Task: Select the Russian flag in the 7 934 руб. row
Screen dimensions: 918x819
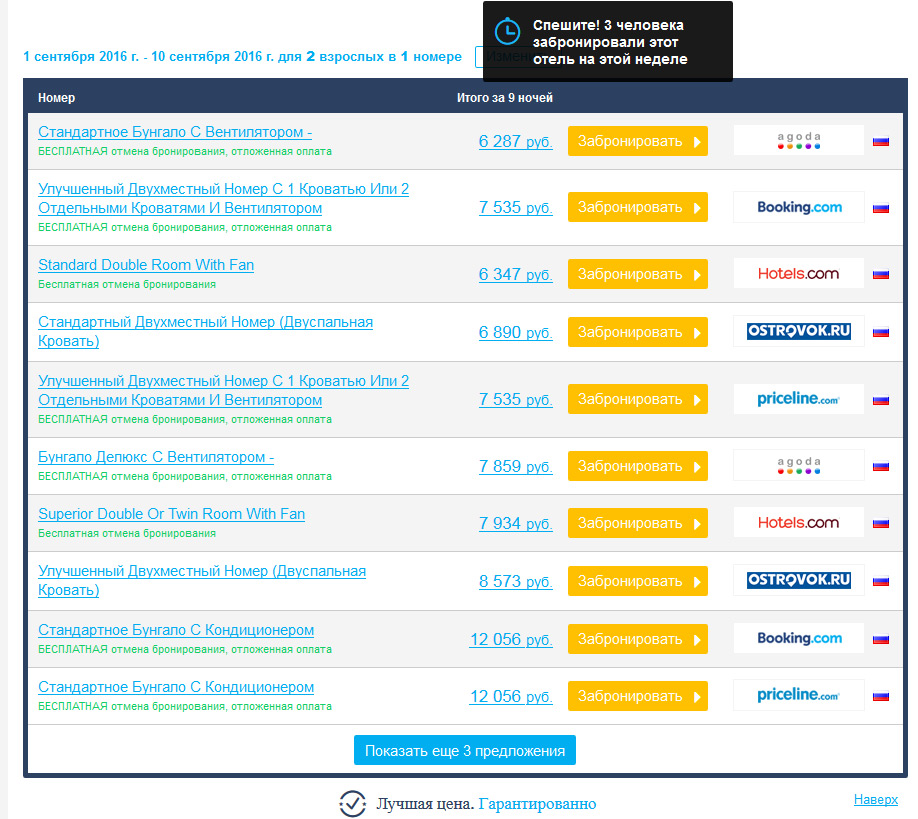Action: coord(881,523)
